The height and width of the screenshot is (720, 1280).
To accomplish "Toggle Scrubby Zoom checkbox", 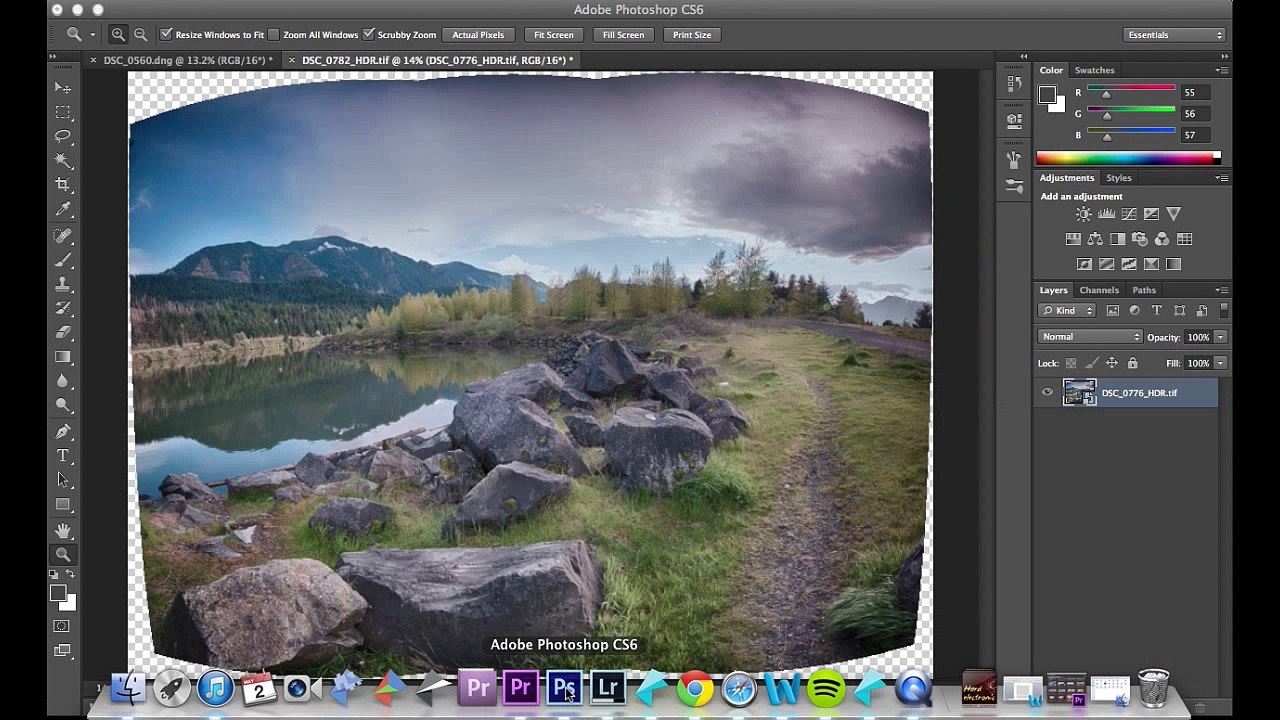I will pos(369,35).
